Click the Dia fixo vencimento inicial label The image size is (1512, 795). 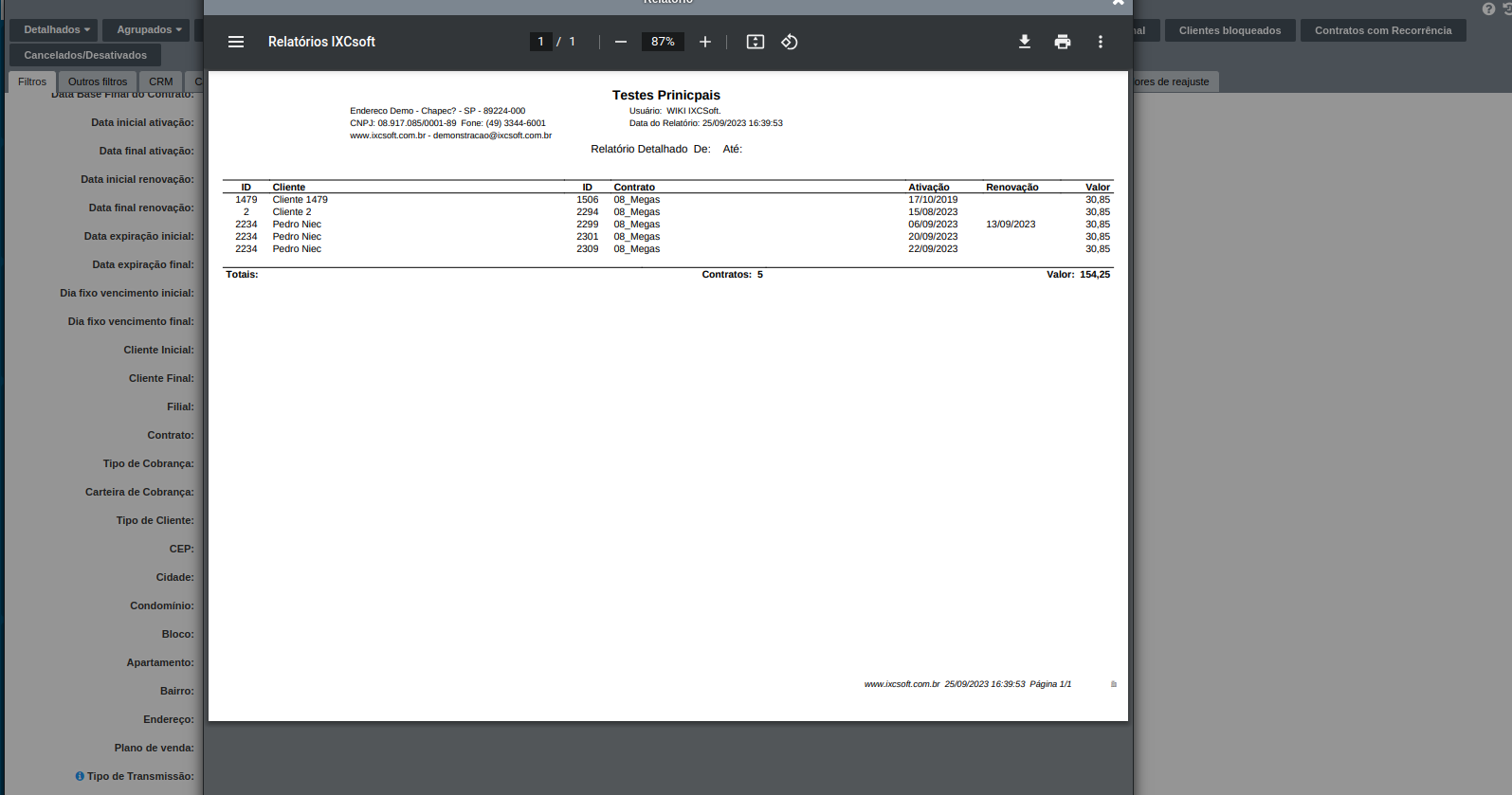(x=127, y=293)
